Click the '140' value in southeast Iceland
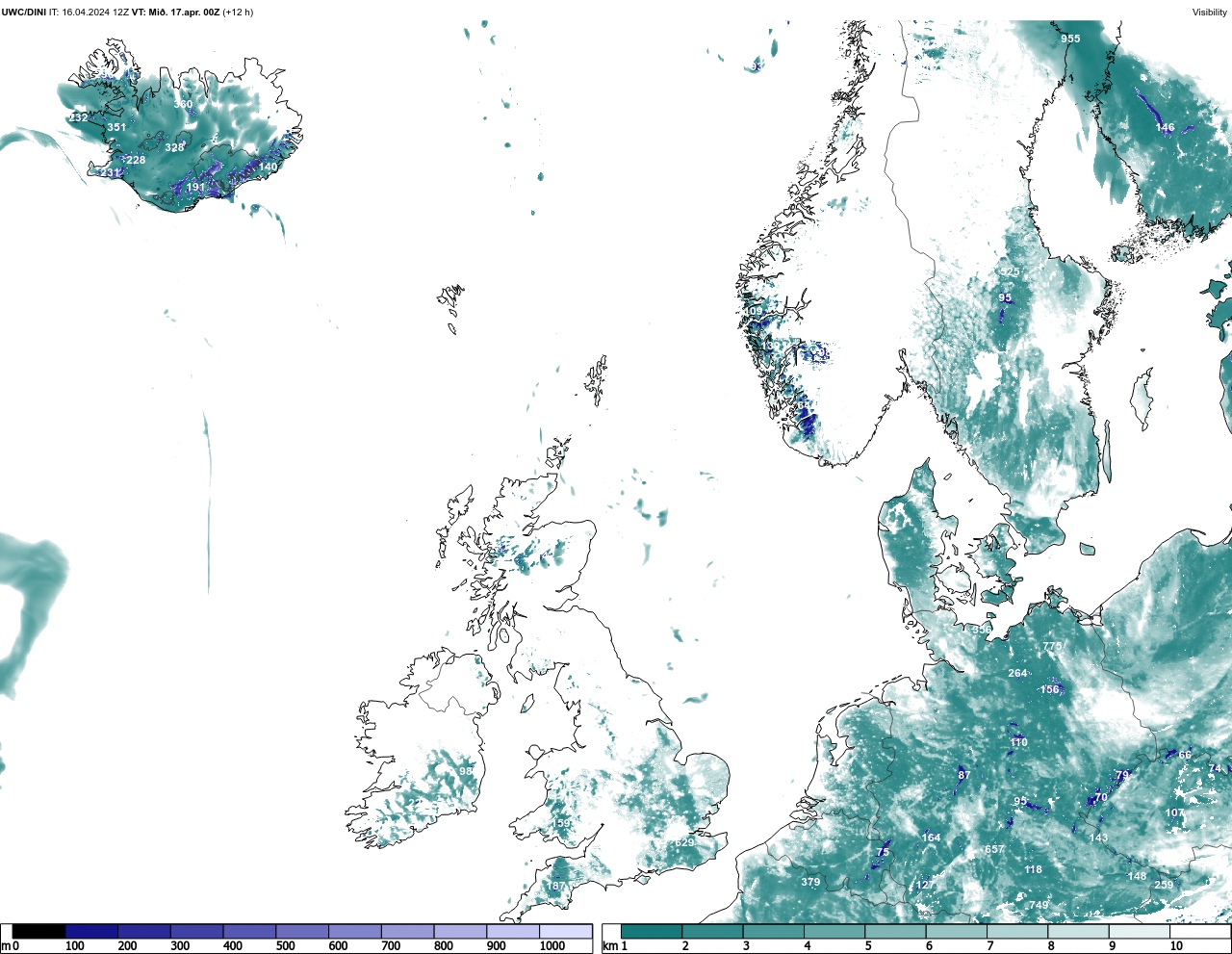 268,168
